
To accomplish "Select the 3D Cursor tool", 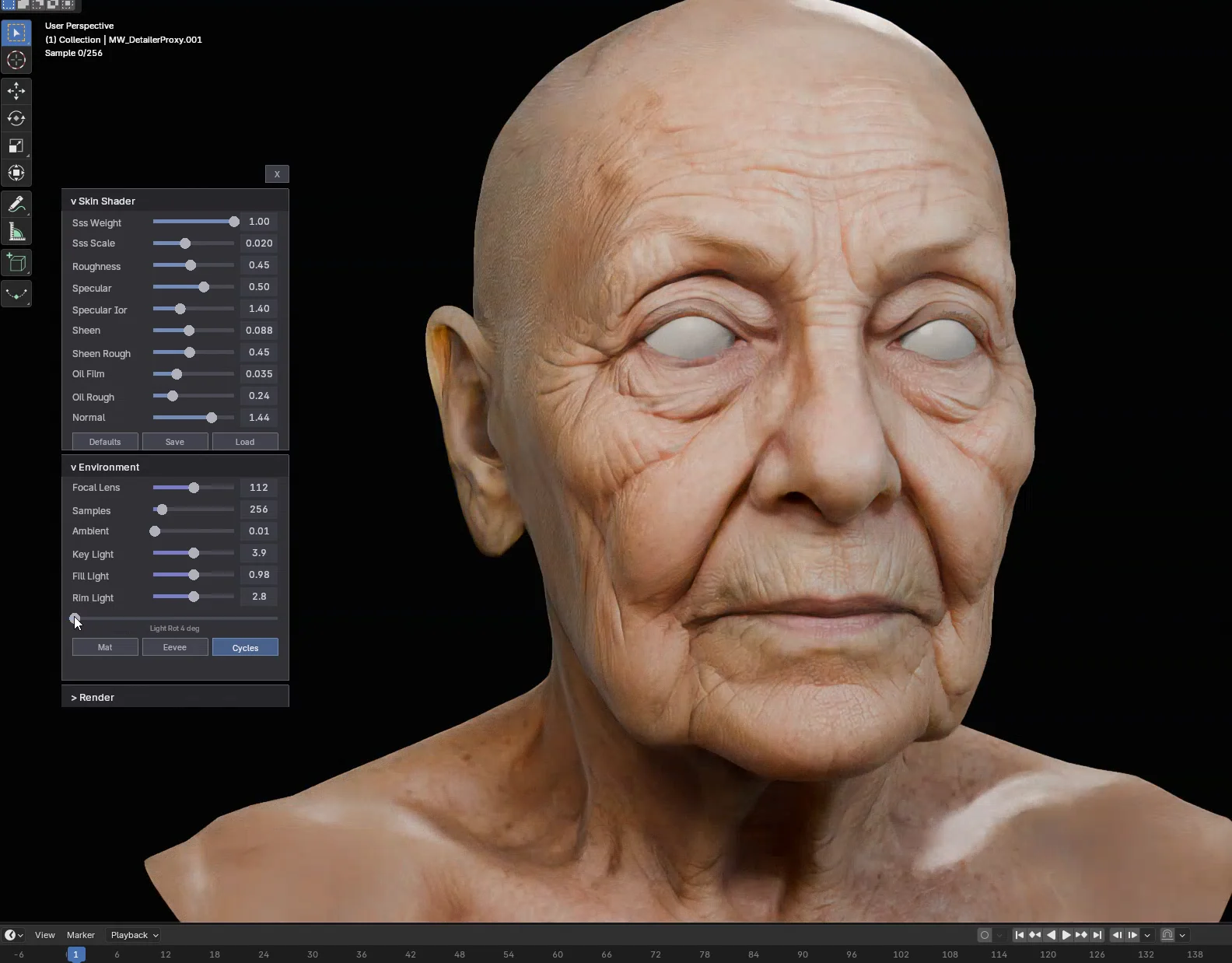I will [16, 60].
